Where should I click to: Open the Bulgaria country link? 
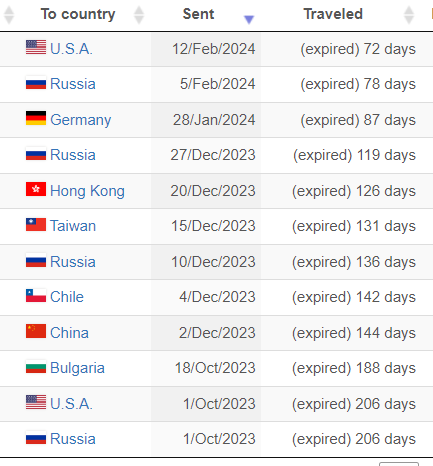click(77, 368)
